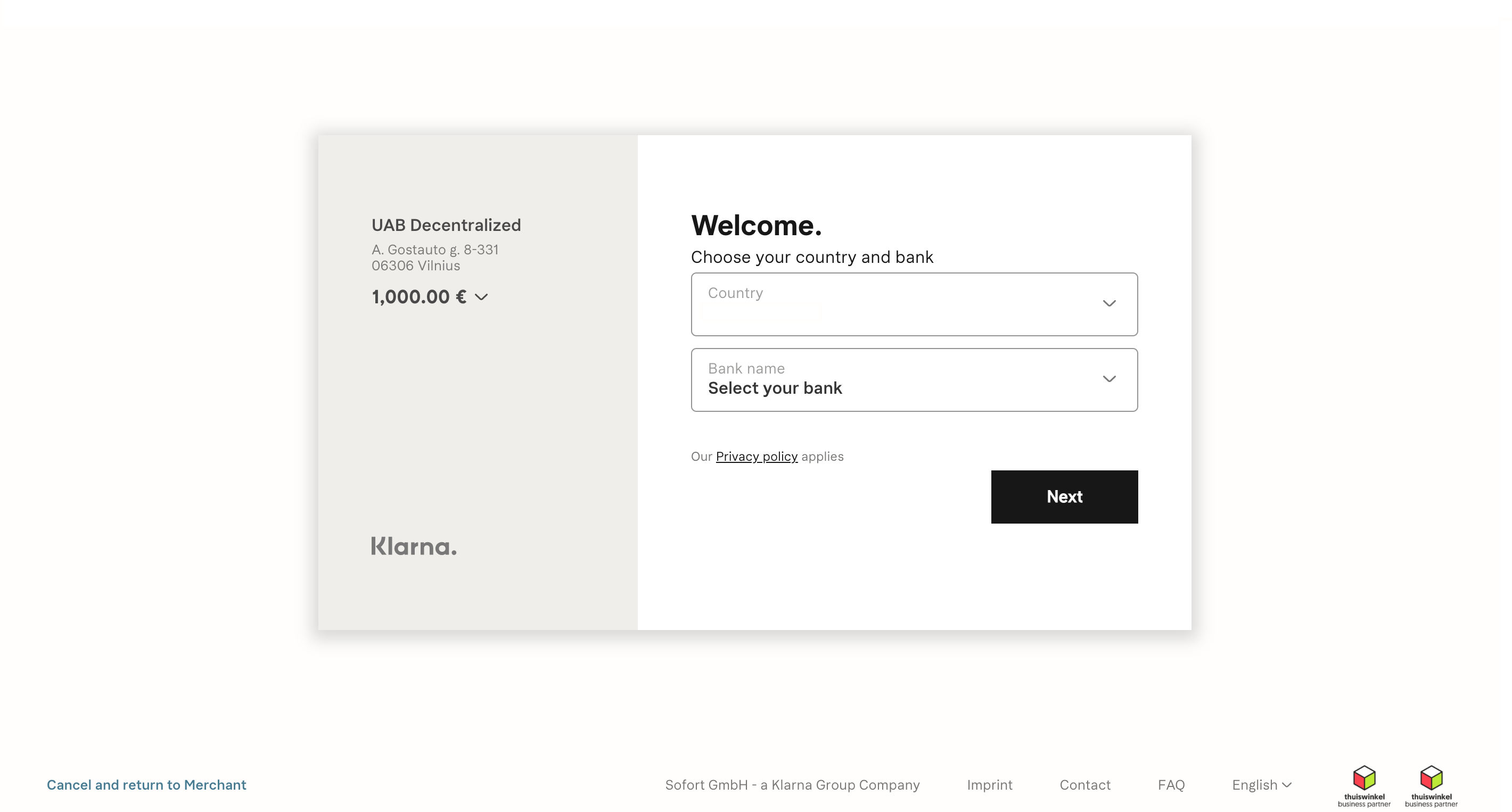
Task: Open the Bank name dropdown
Action: (x=914, y=379)
